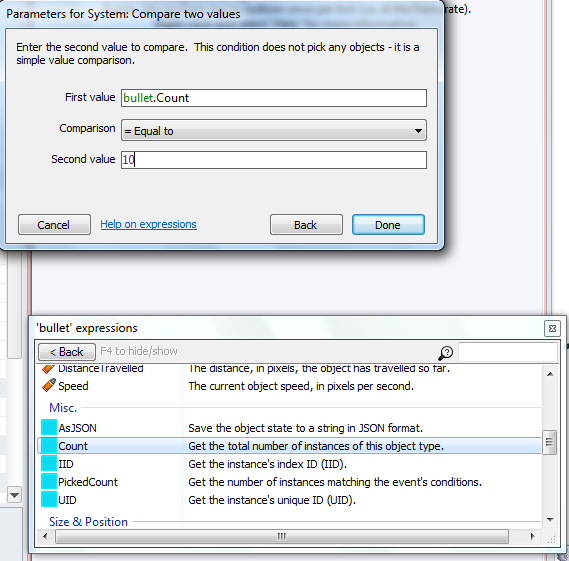Viewport: 569px width, 561px height.
Task: Go Back in the parameters dialog
Action: pos(306,225)
